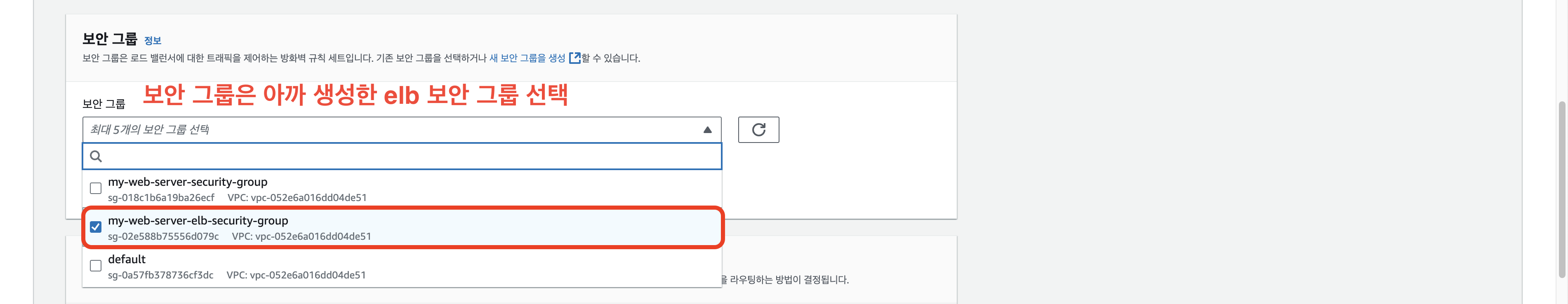Click the 보안 그룹 field label above dropdown
Viewport: 1568px width, 304px height.
104,104
